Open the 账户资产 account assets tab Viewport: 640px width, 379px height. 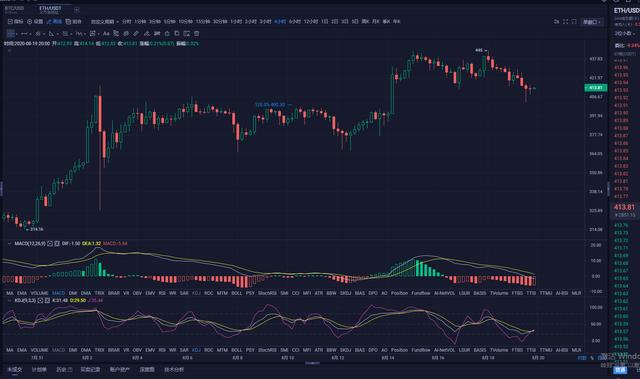tap(120, 370)
